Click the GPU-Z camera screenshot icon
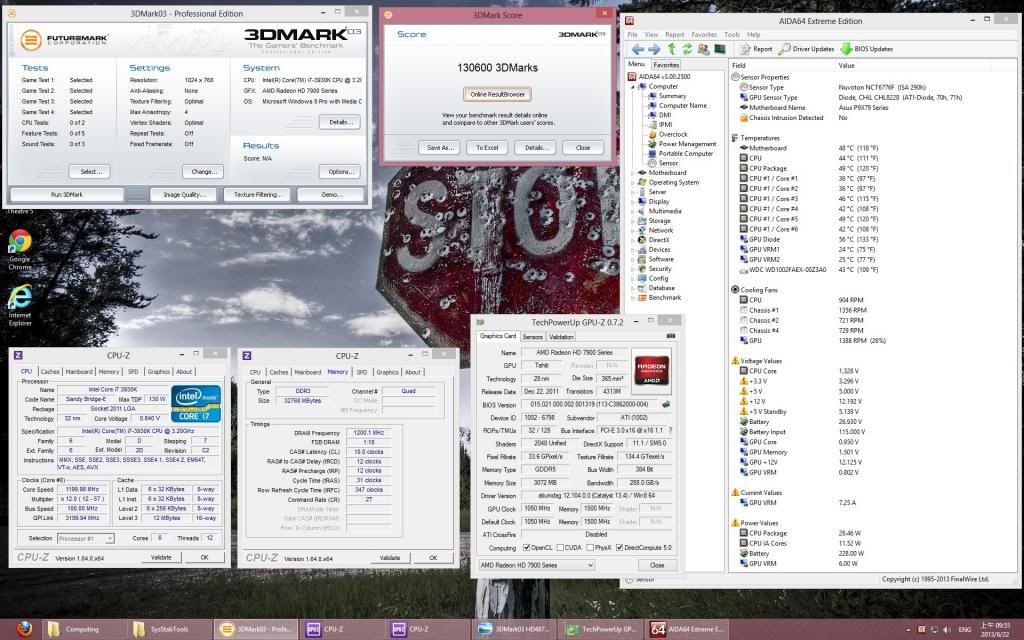 [x=670, y=336]
